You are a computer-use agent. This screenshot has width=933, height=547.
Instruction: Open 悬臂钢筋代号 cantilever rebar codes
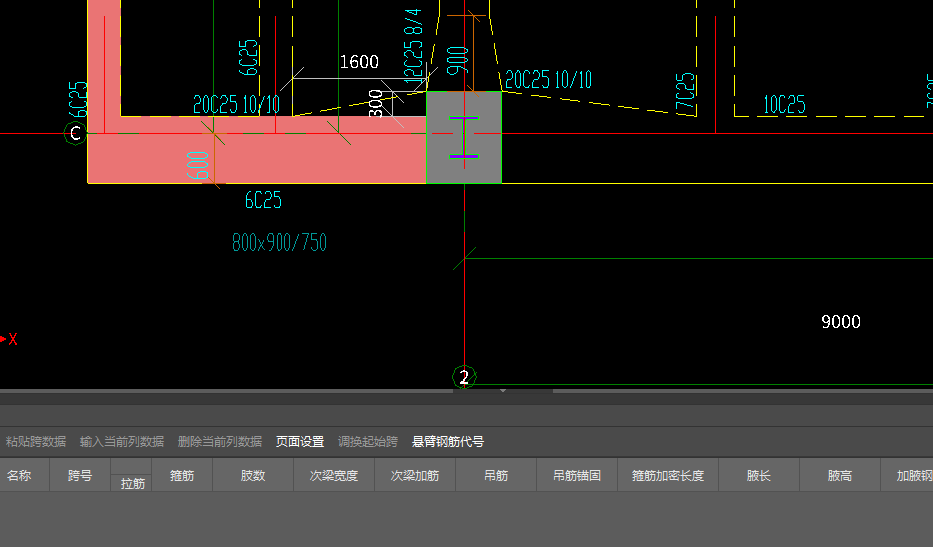click(447, 442)
